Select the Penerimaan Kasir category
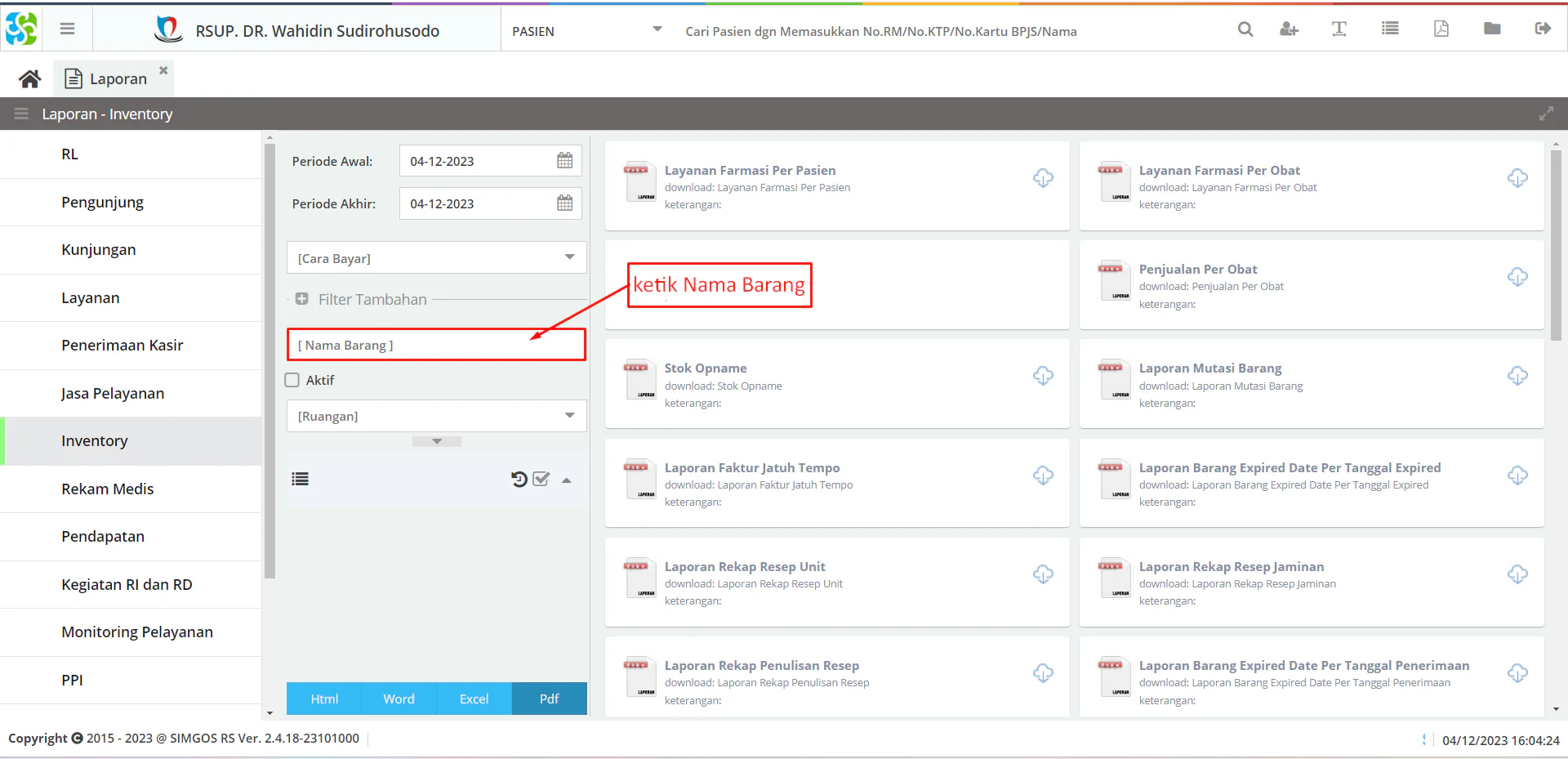1568x759 pixels. click(x=131, y=346)
